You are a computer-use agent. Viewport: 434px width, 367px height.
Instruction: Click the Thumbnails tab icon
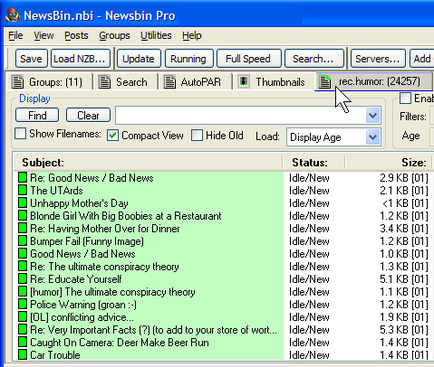coord(244,81)
